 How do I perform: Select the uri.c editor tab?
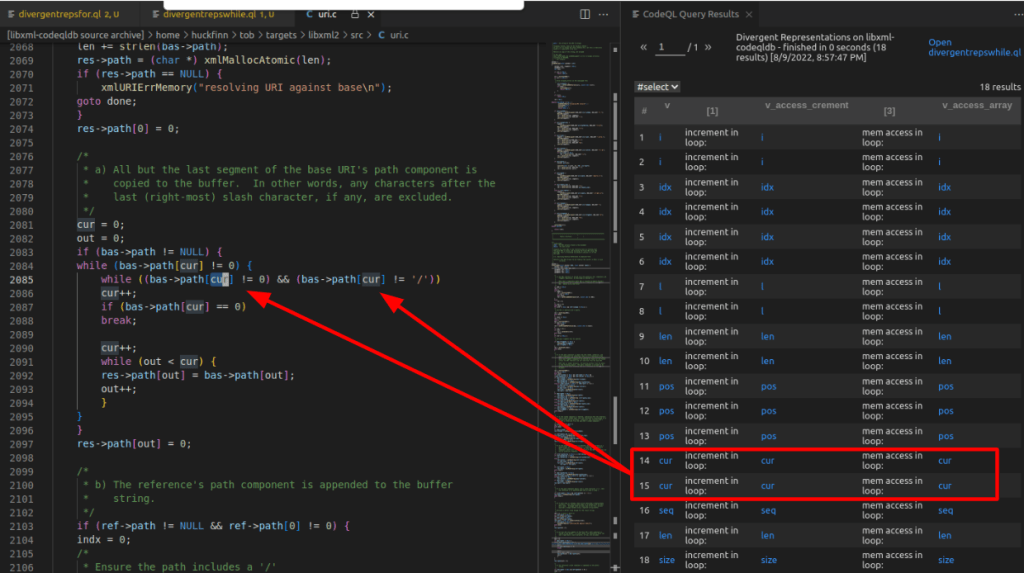click(327, 15)
